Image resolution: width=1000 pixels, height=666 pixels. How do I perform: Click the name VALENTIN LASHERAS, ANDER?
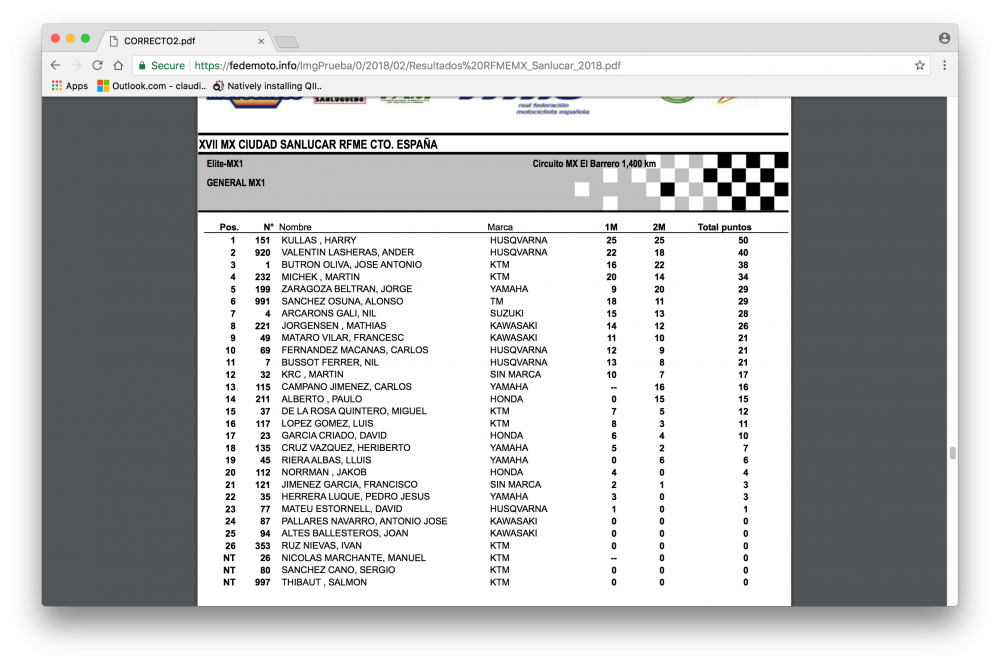tap(348, 253)
